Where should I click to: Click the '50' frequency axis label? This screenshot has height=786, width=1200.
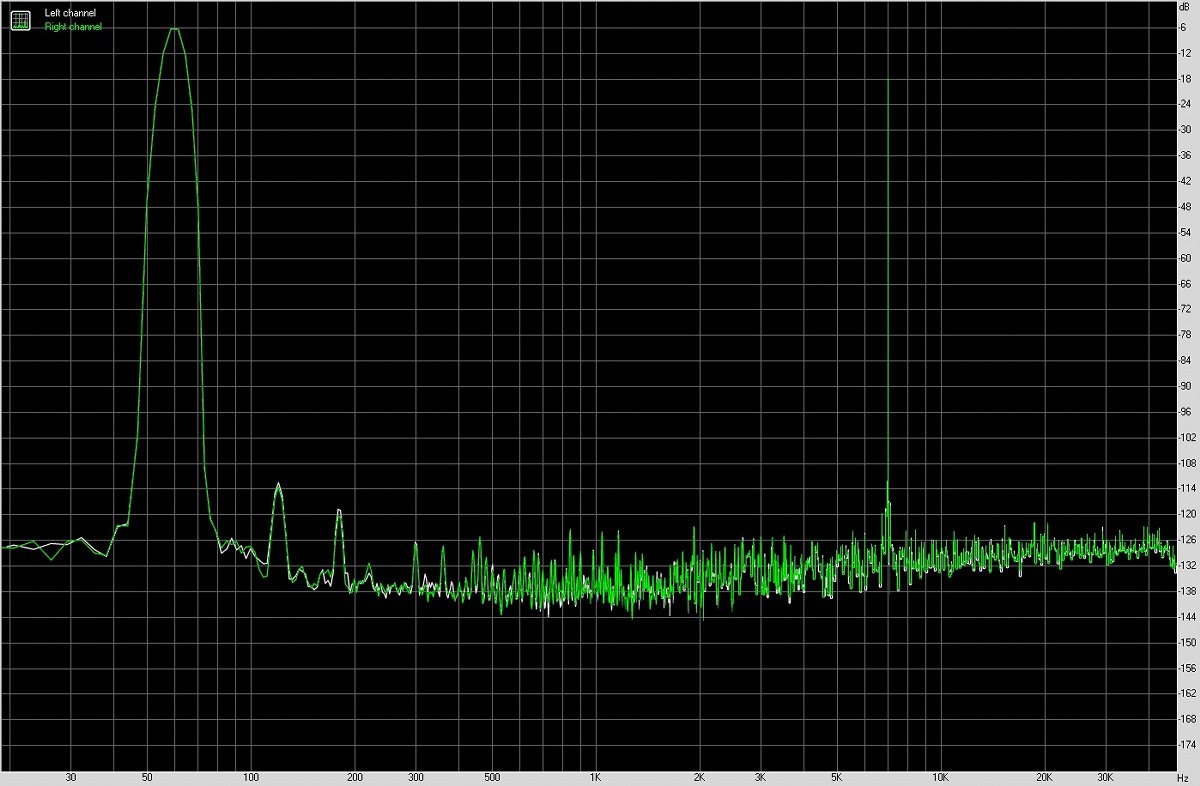pos(147,777)
